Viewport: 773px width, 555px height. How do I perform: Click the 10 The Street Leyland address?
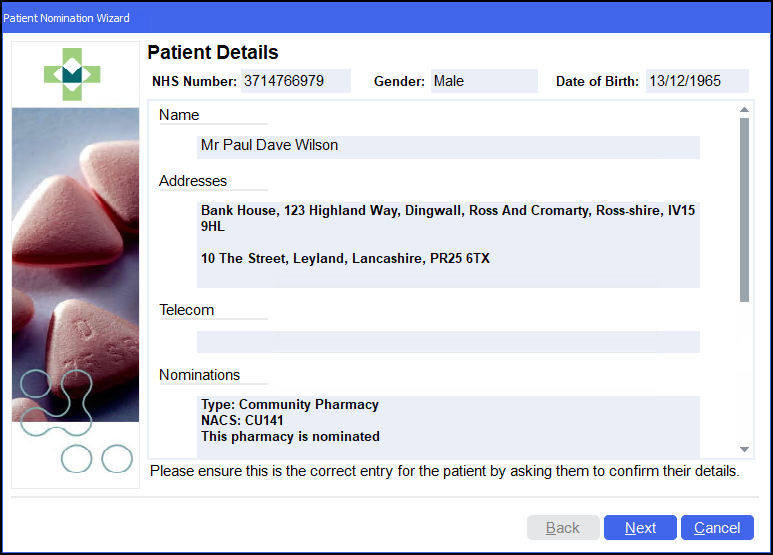(345, 259)
